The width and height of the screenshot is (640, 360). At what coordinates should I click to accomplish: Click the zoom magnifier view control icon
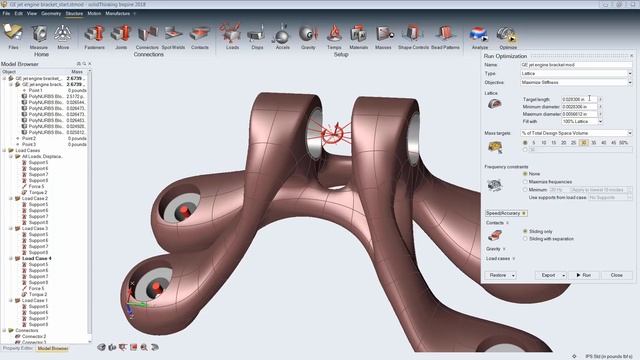144,347
